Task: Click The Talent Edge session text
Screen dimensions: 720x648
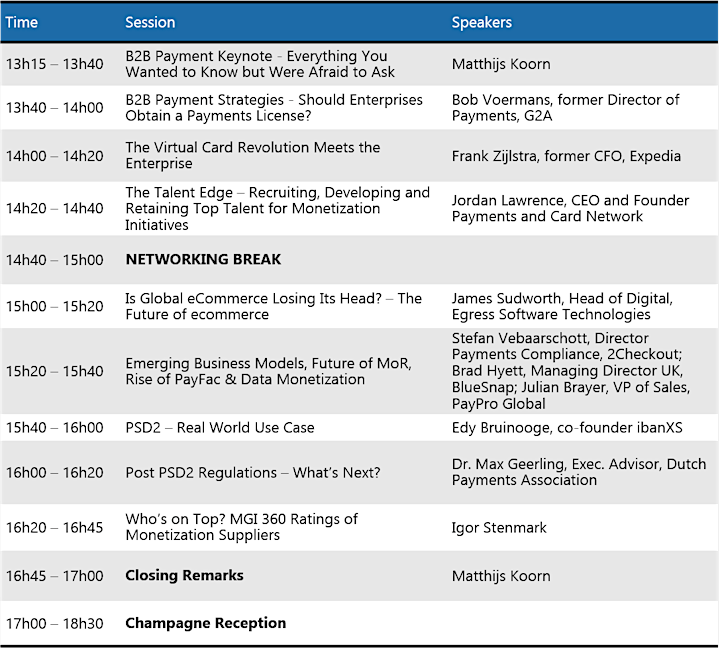Action: pos(277,208)
